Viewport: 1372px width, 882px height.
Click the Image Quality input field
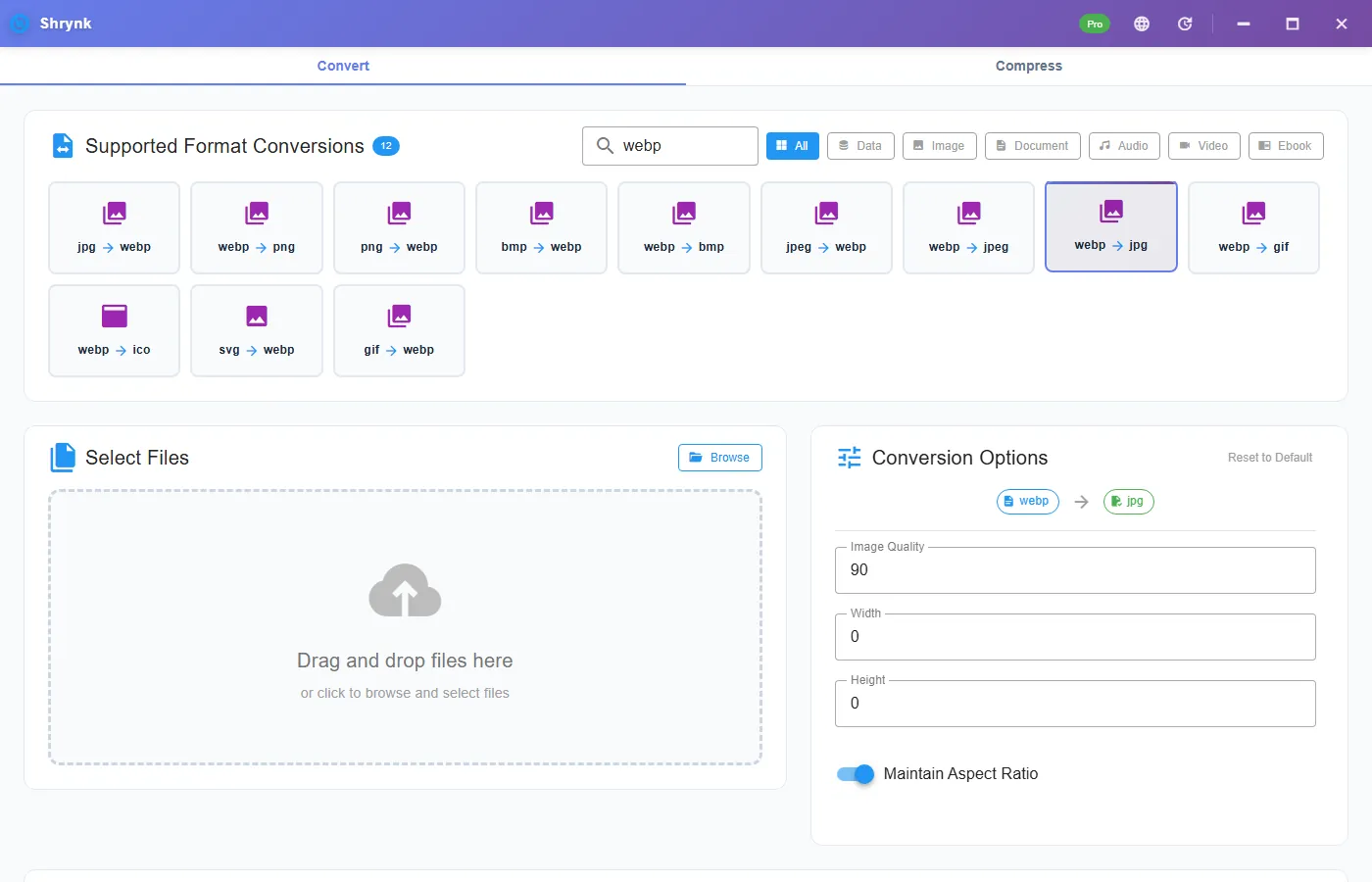coord(1075,570)
